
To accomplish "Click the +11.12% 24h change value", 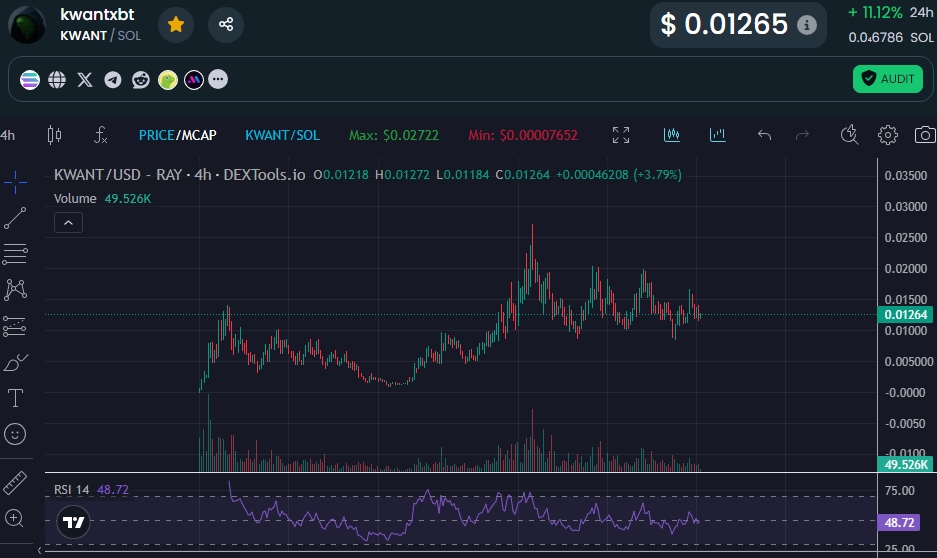I will tap(875, 13).
